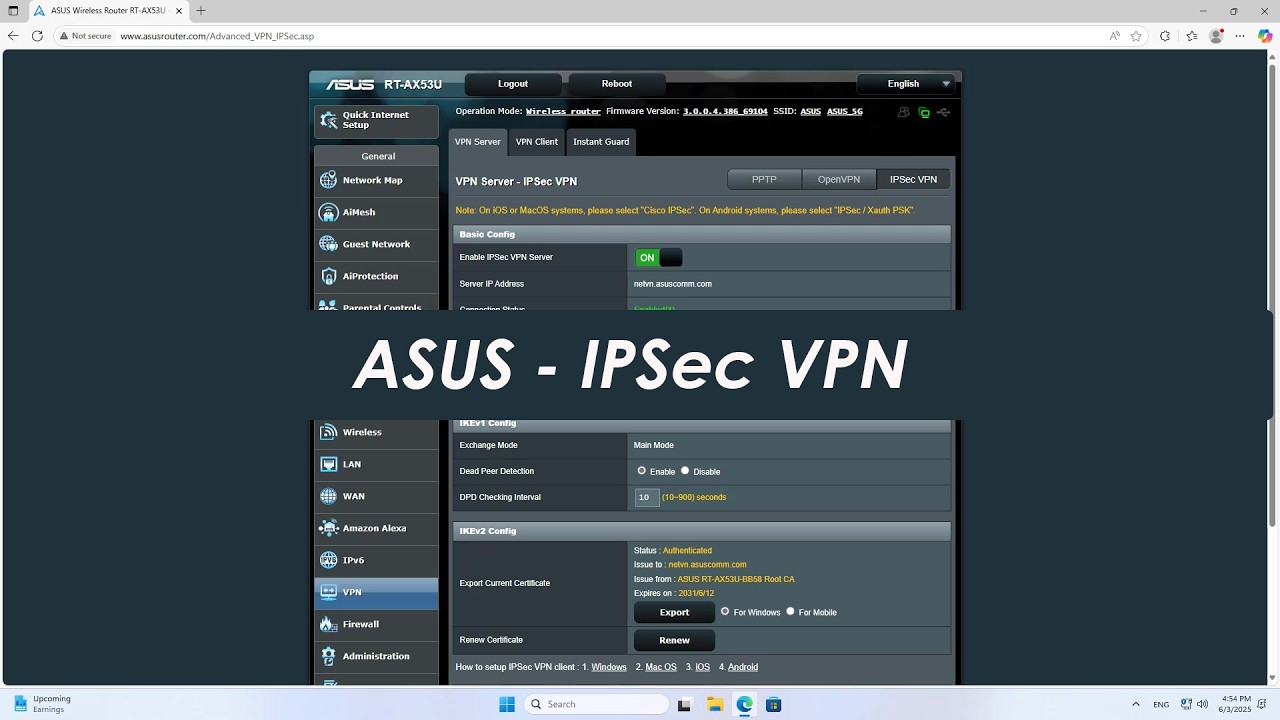This screenshot has height=720, width=1280.
Task: Click the Logout button
Action: click(x=513, y=84)
